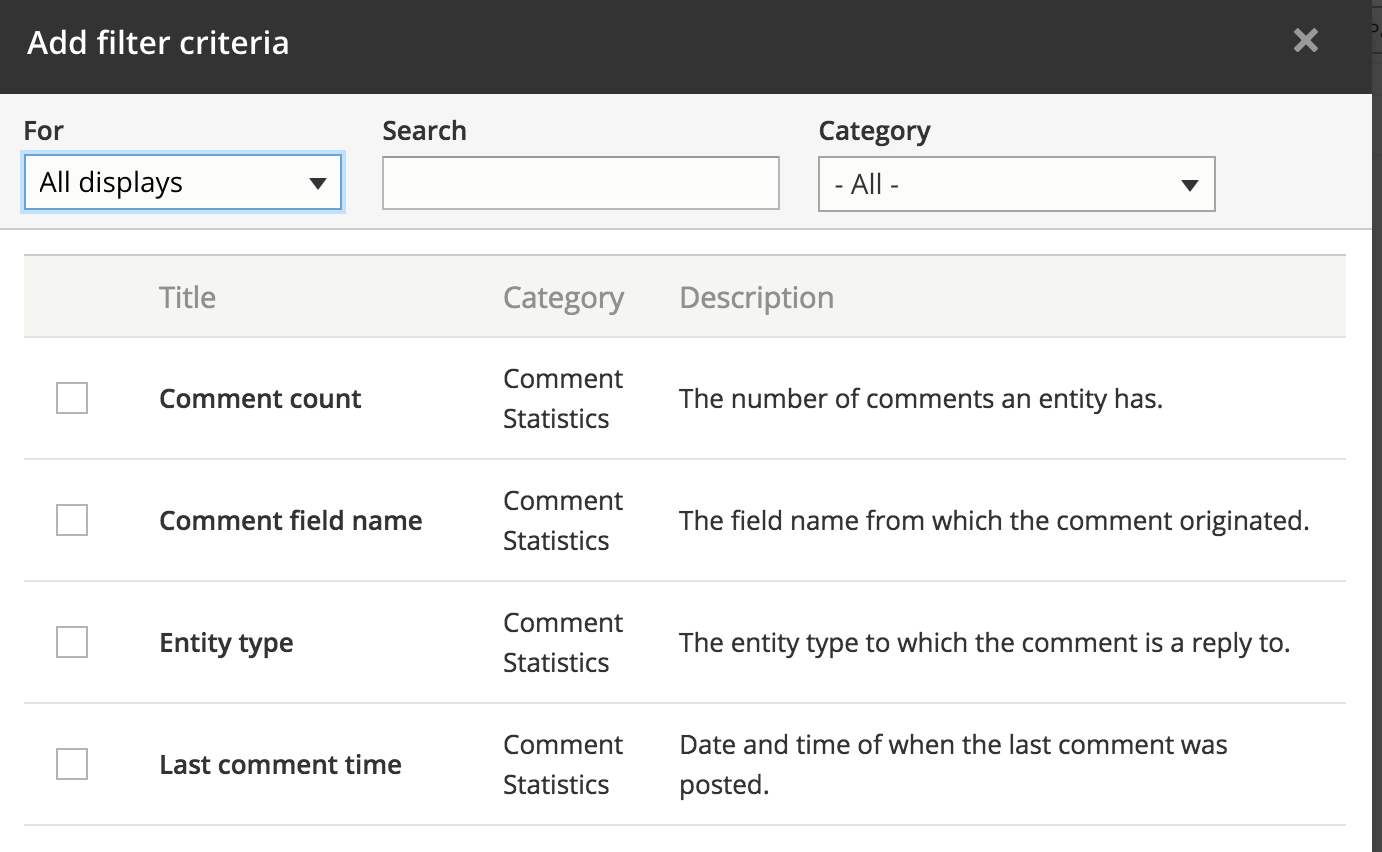1382x852 pixels.
Task: Click the Category filter dropdown arrow
Action: pos(1189,185)
